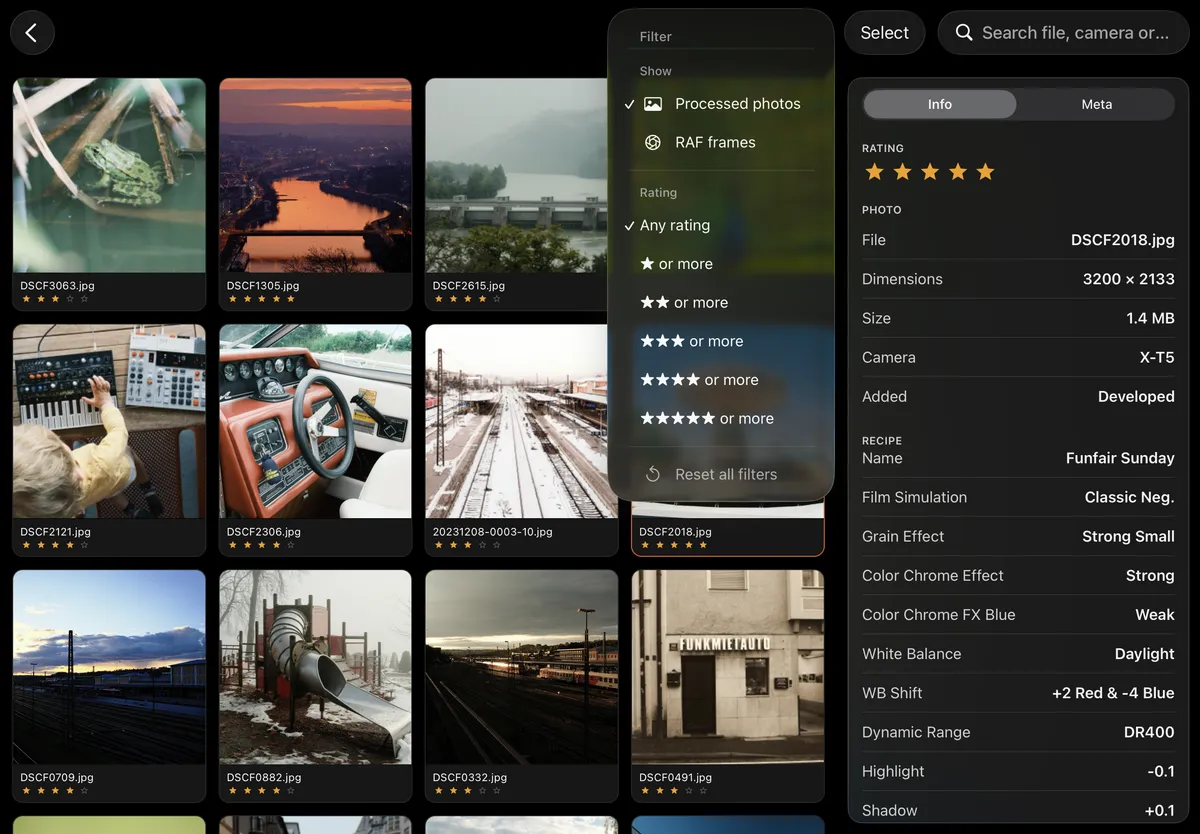The height and width of the screenshot is (834, 1200).
Task: Click the star rating under DSCF0332.jpg
Action: 467,791
